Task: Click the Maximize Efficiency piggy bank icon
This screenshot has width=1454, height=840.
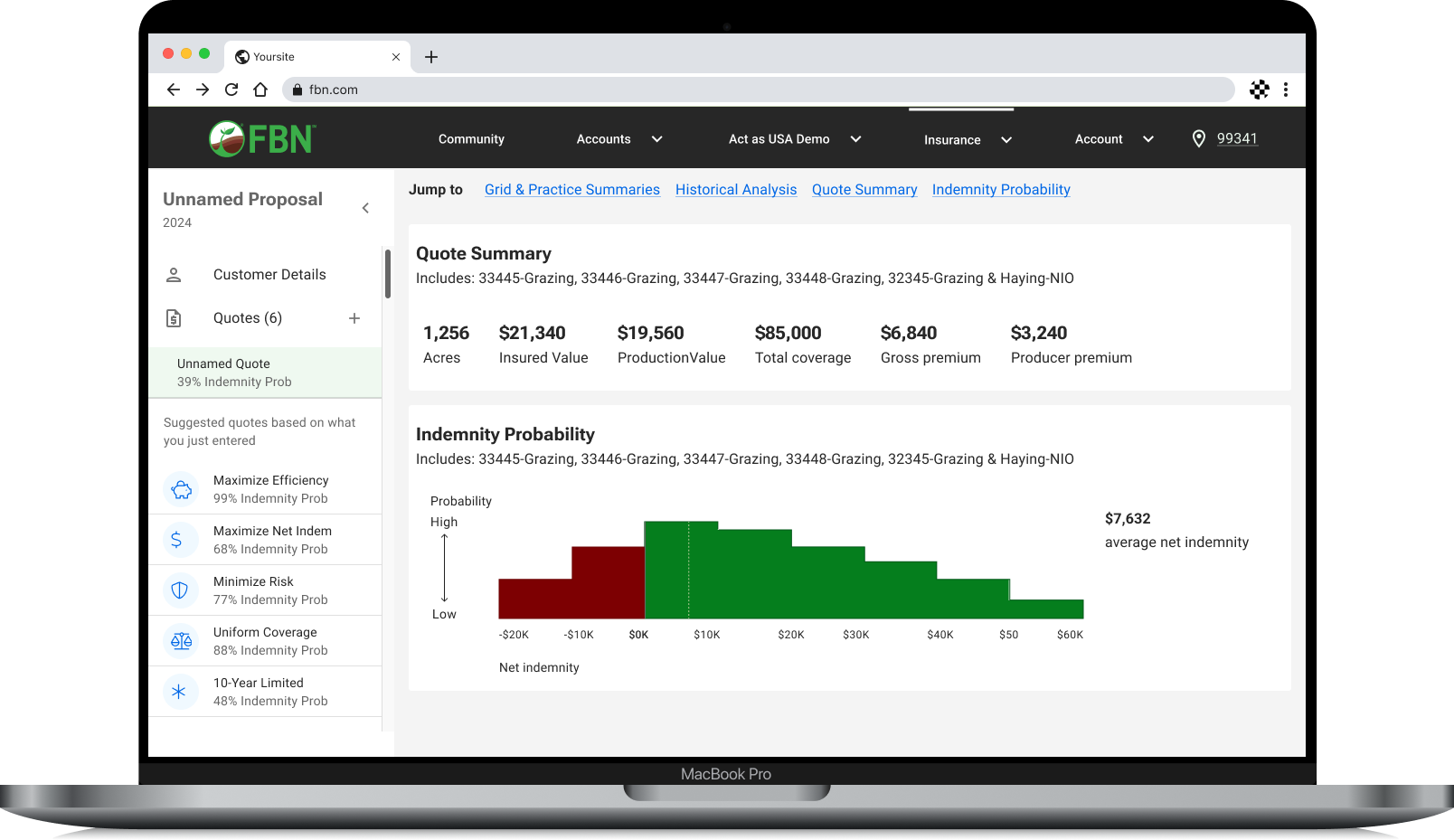Action: tap(181, 489)
